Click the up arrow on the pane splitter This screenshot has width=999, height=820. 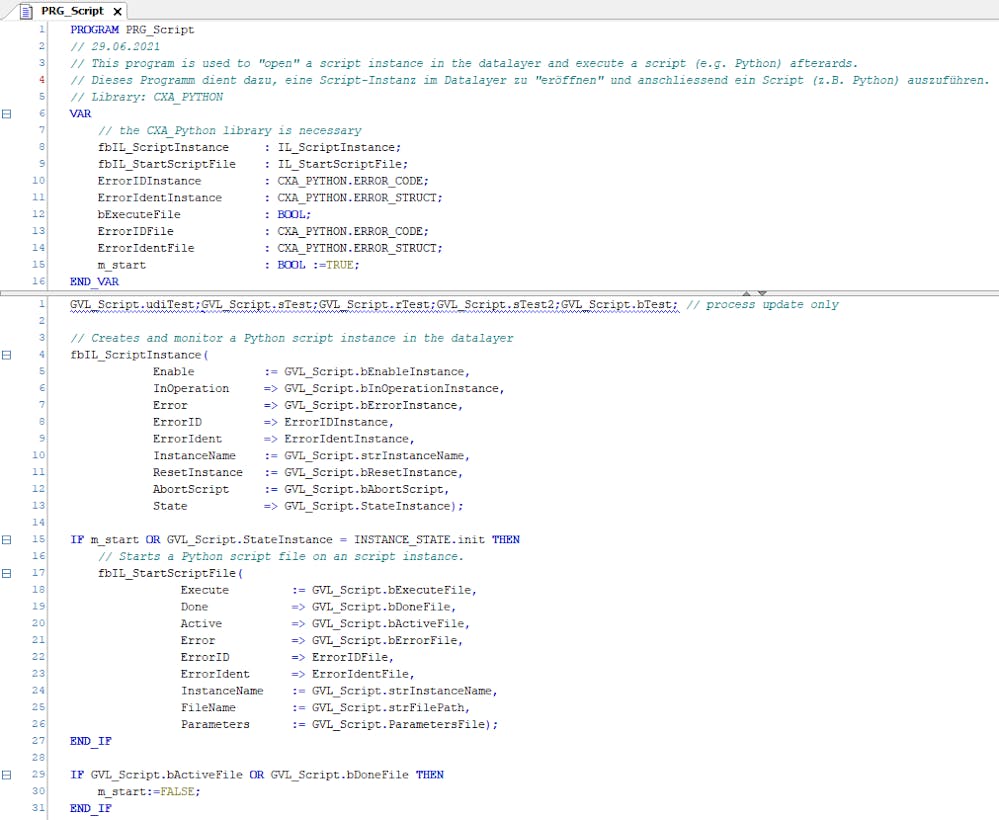click(x=747, y=293)
